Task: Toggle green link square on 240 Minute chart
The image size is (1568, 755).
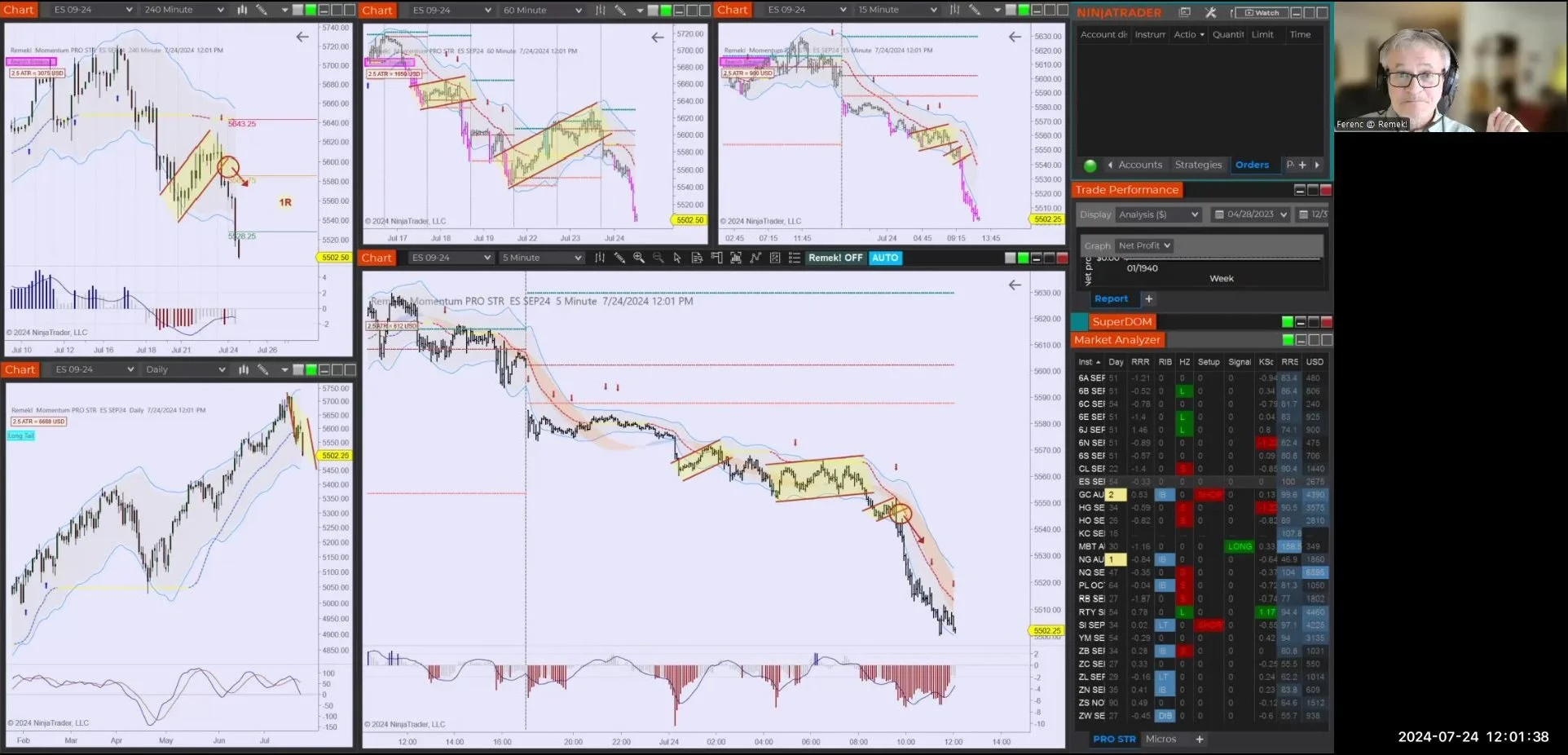Action: [311, 10]
